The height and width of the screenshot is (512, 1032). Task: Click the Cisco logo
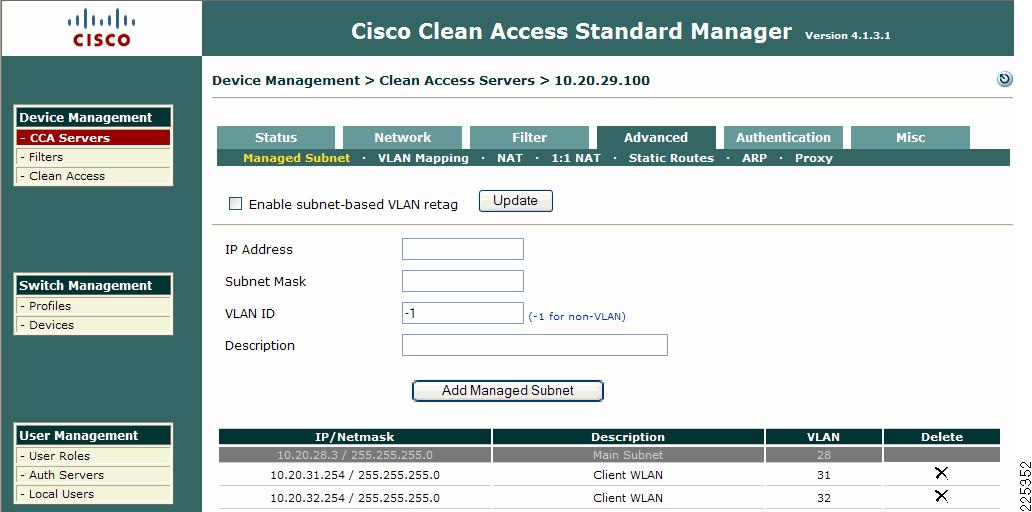point(99,28)
